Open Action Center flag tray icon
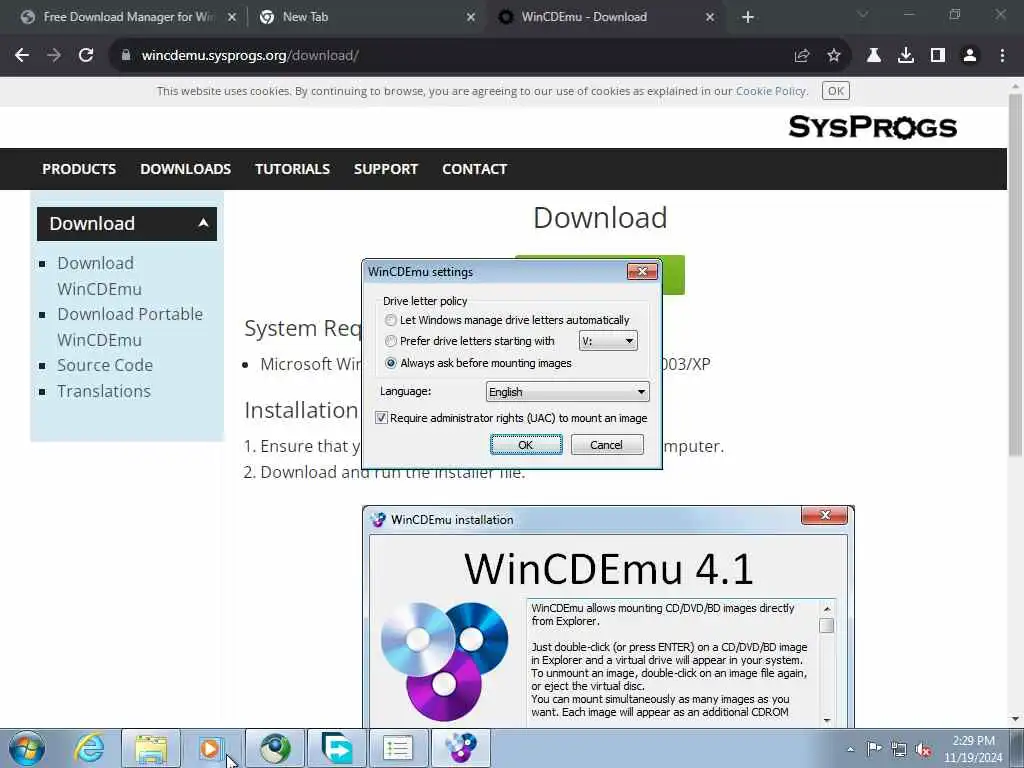1024x768 pixels. (874, 748)
